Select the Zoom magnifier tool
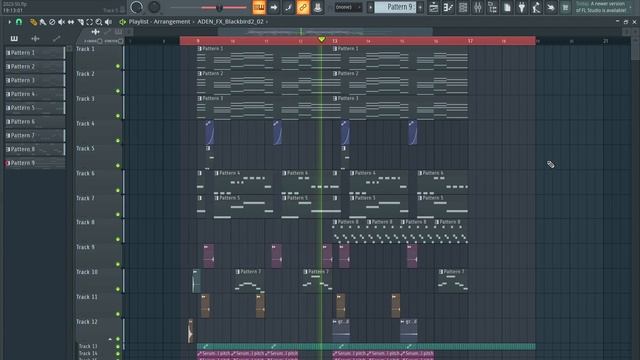The width and height of the screenshot is (640, 360). coord(99,22)
